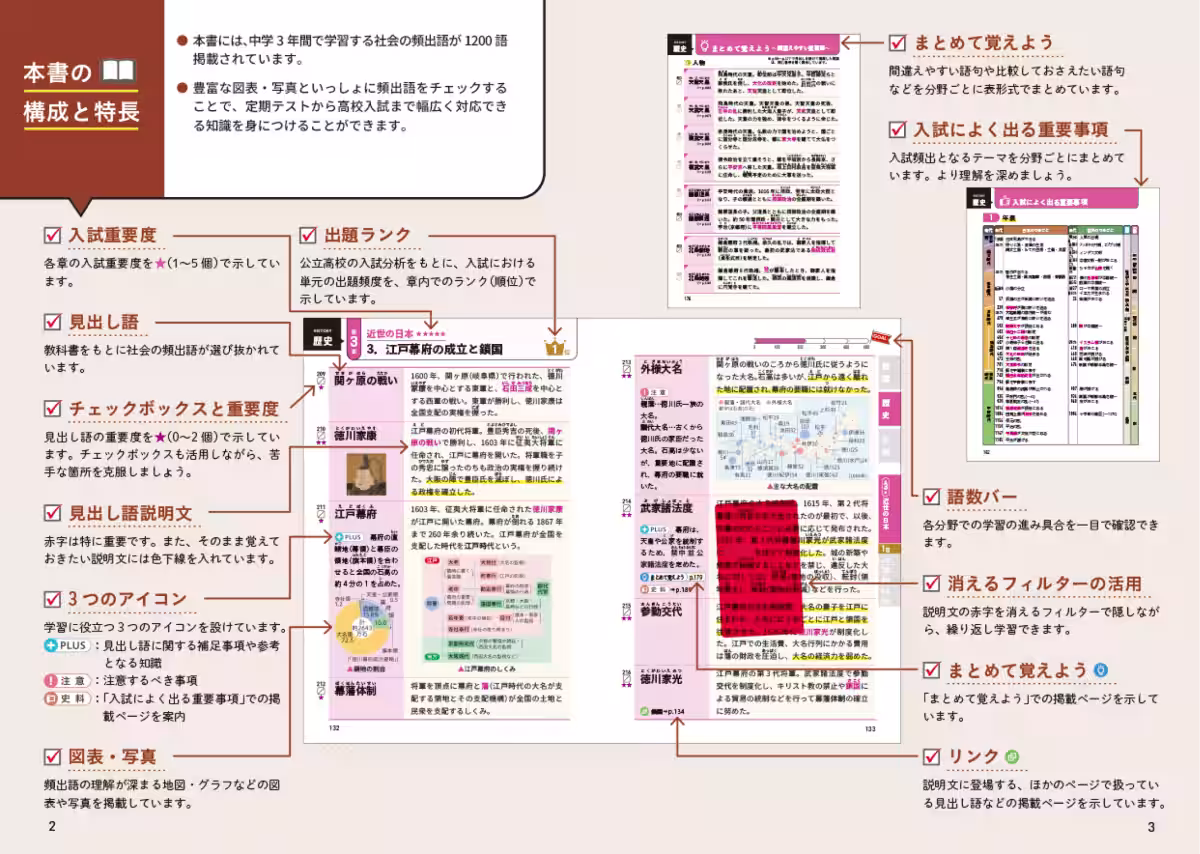The height and width of the screenshot is (854, 1200).
Task: Tick the checkbox beside チェックボックスと重要度
Action: click(x=54, y=408)
